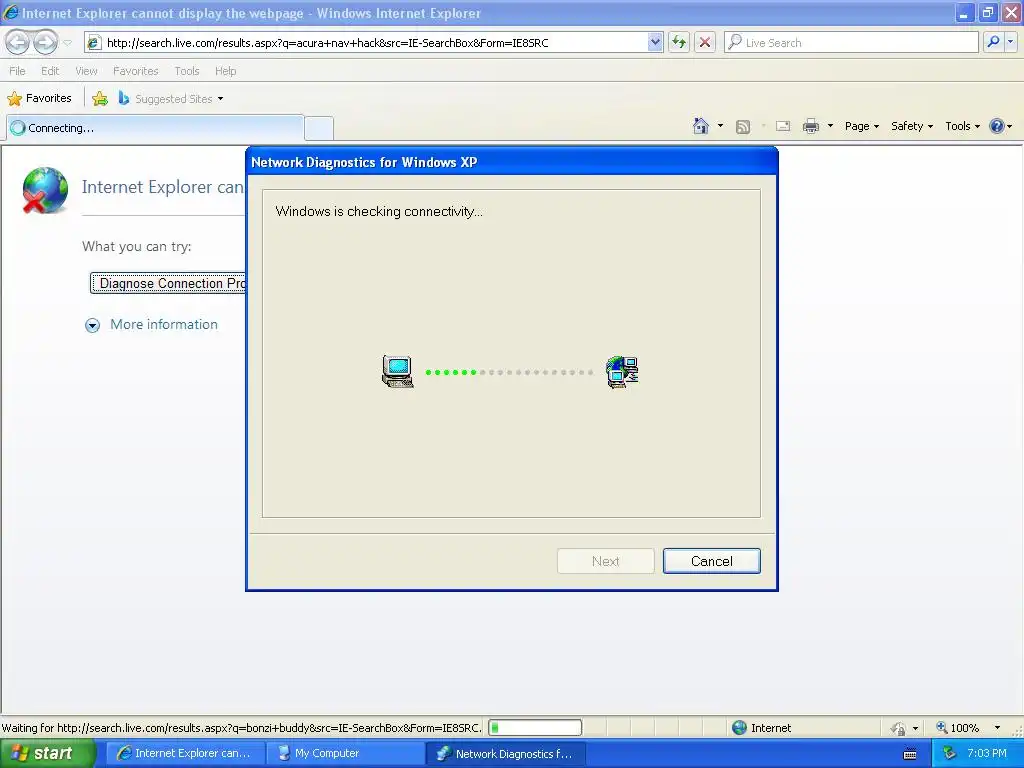Click the Print icon
Image resolution: width=1024 pixels, height=768 pixels.
(x=810, y=127)
